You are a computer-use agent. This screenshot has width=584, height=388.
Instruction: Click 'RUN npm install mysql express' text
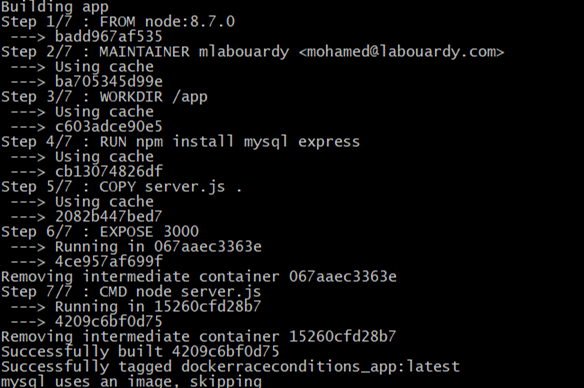(x=230, y=142)
